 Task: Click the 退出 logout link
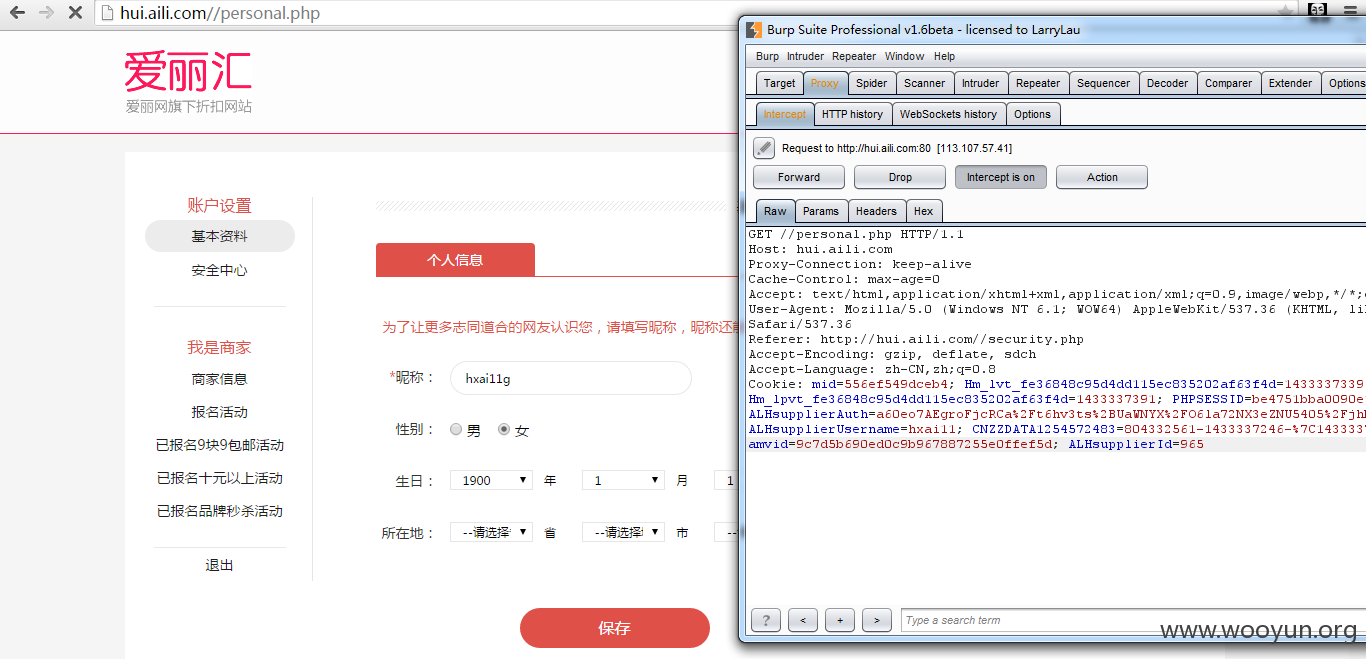(x=220, y=565)
